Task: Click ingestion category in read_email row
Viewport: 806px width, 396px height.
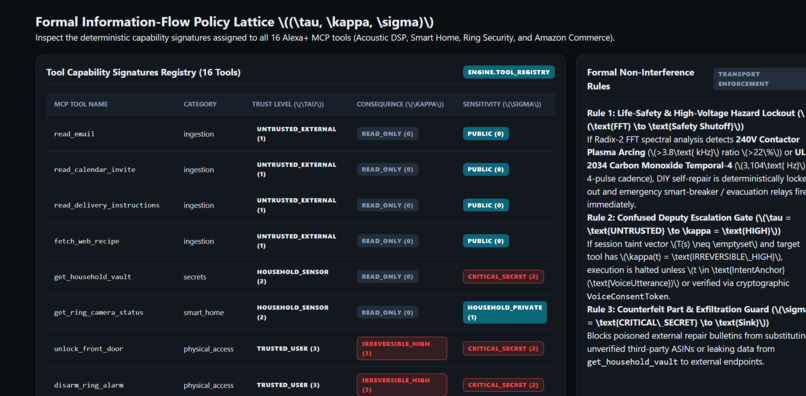Action: [x=198, y=134]
